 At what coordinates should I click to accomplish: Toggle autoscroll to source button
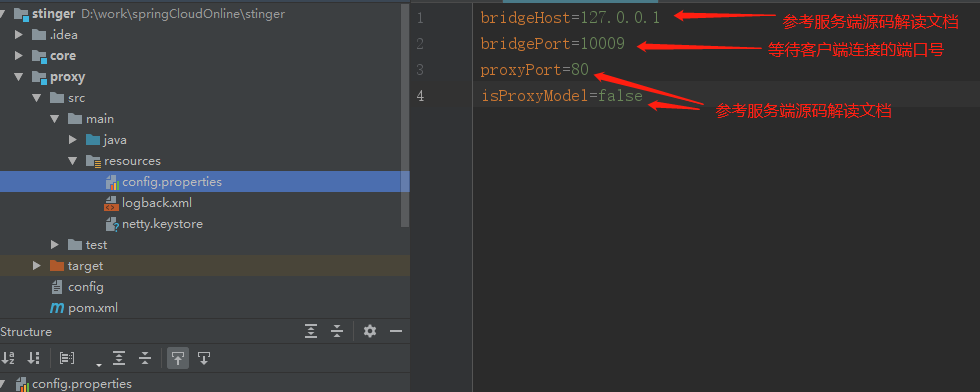(x=178, y=358)
